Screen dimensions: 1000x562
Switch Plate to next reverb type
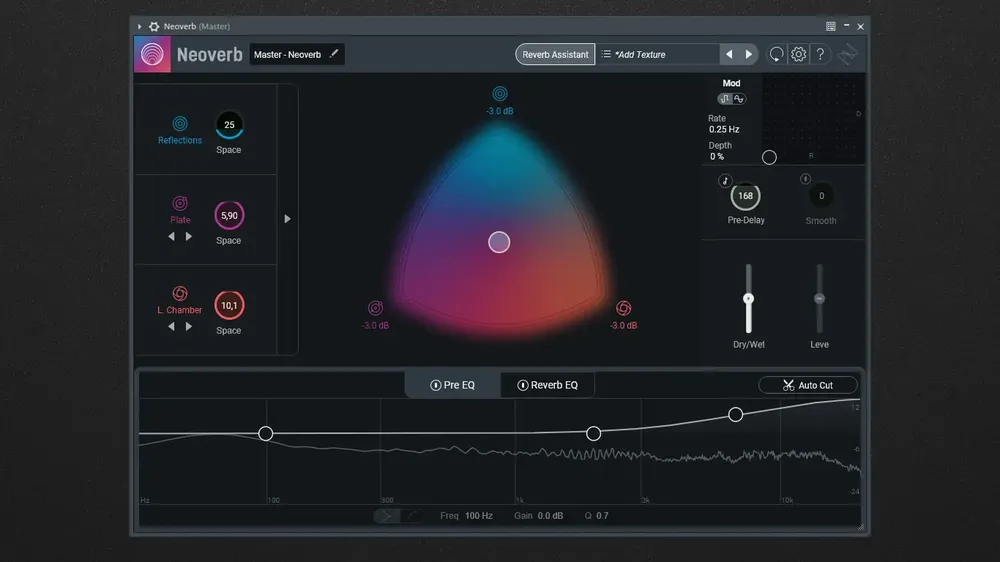[189, 236]
